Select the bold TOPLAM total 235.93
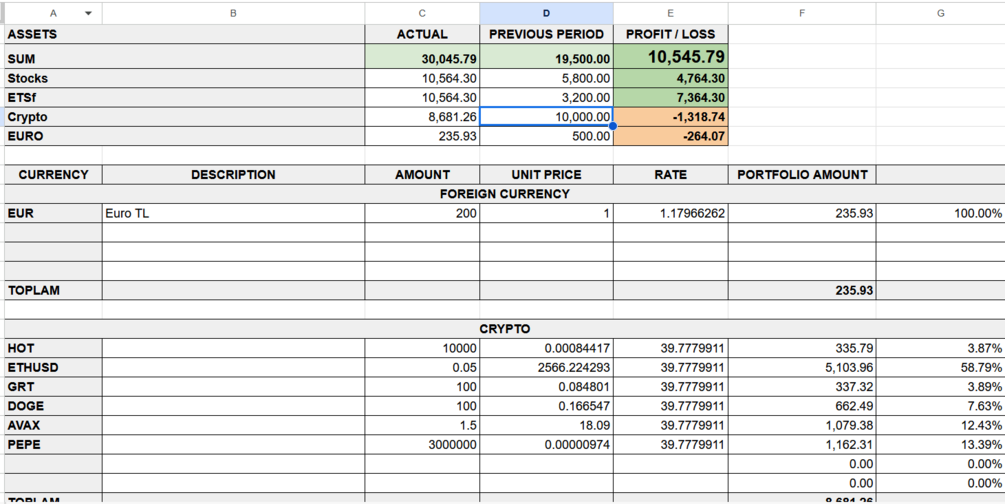Viewport: 1005px width, 504px height. pyautogui.click(x=802, y=290)
